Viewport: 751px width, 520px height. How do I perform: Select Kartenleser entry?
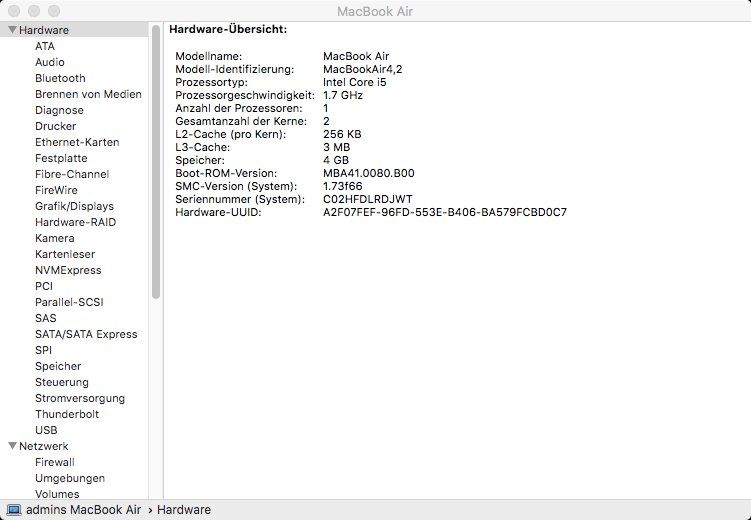point(65,254)
